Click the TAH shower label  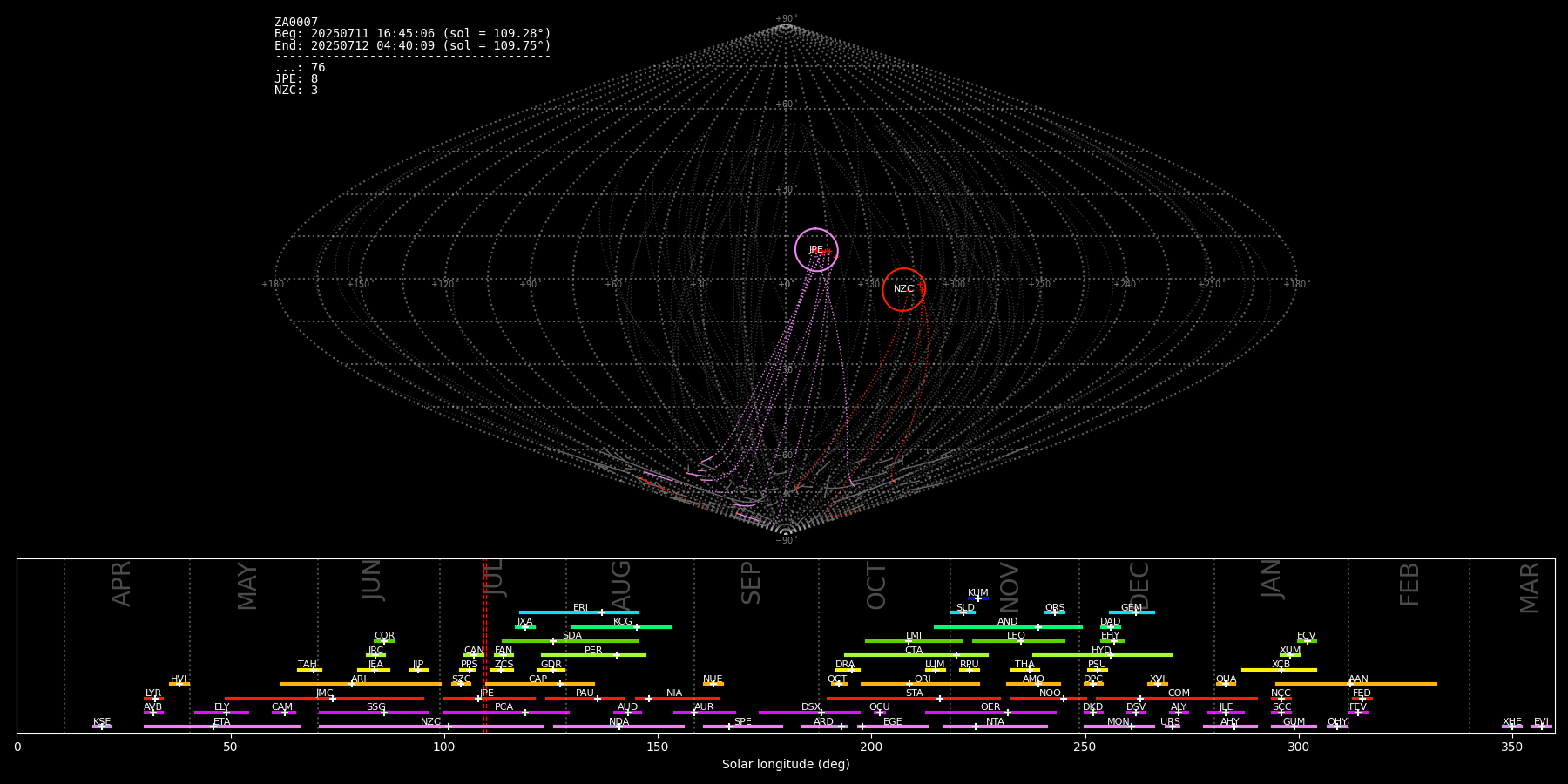[x=308, y=665]
